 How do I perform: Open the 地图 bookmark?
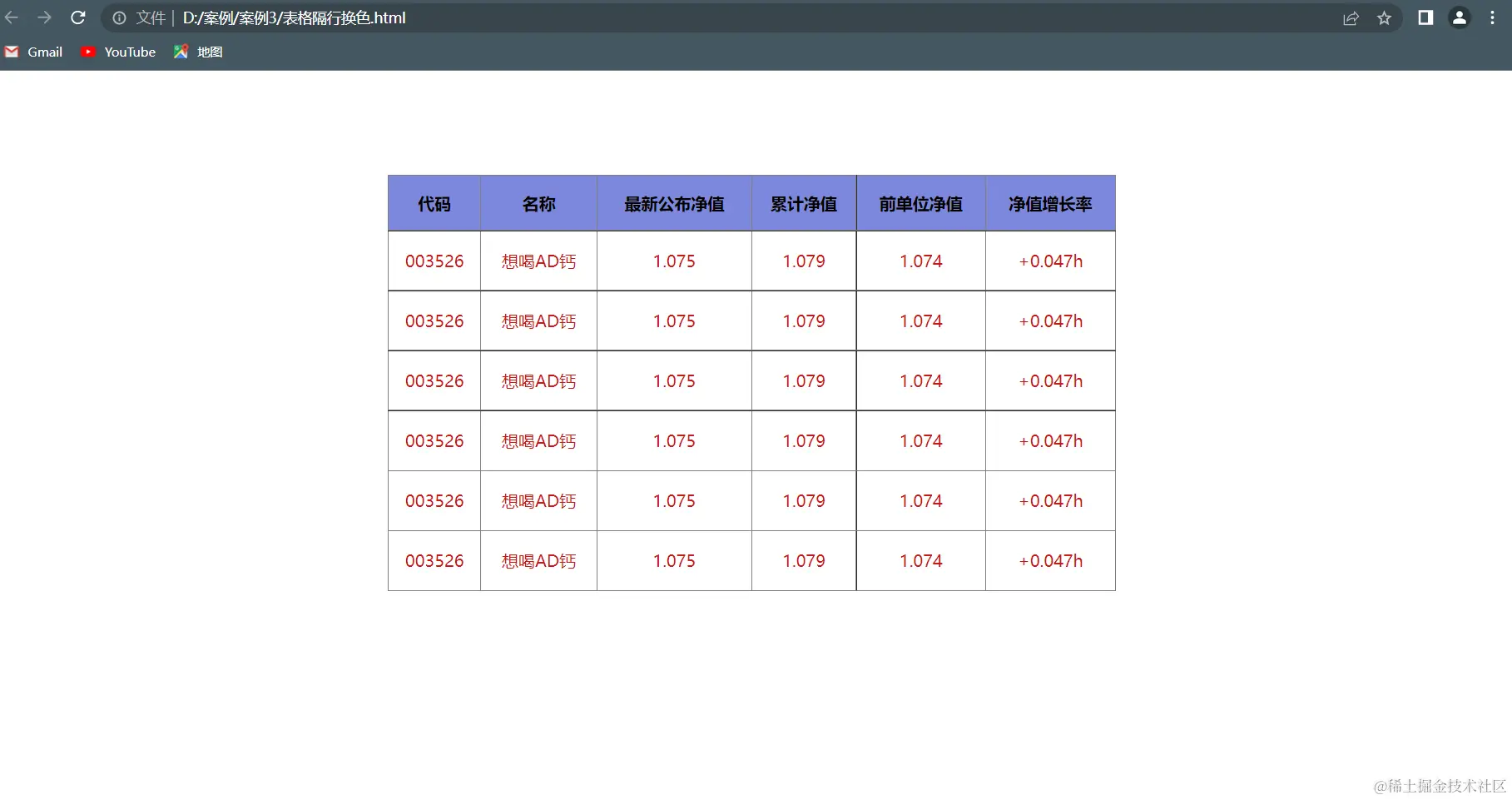point(198,52)
